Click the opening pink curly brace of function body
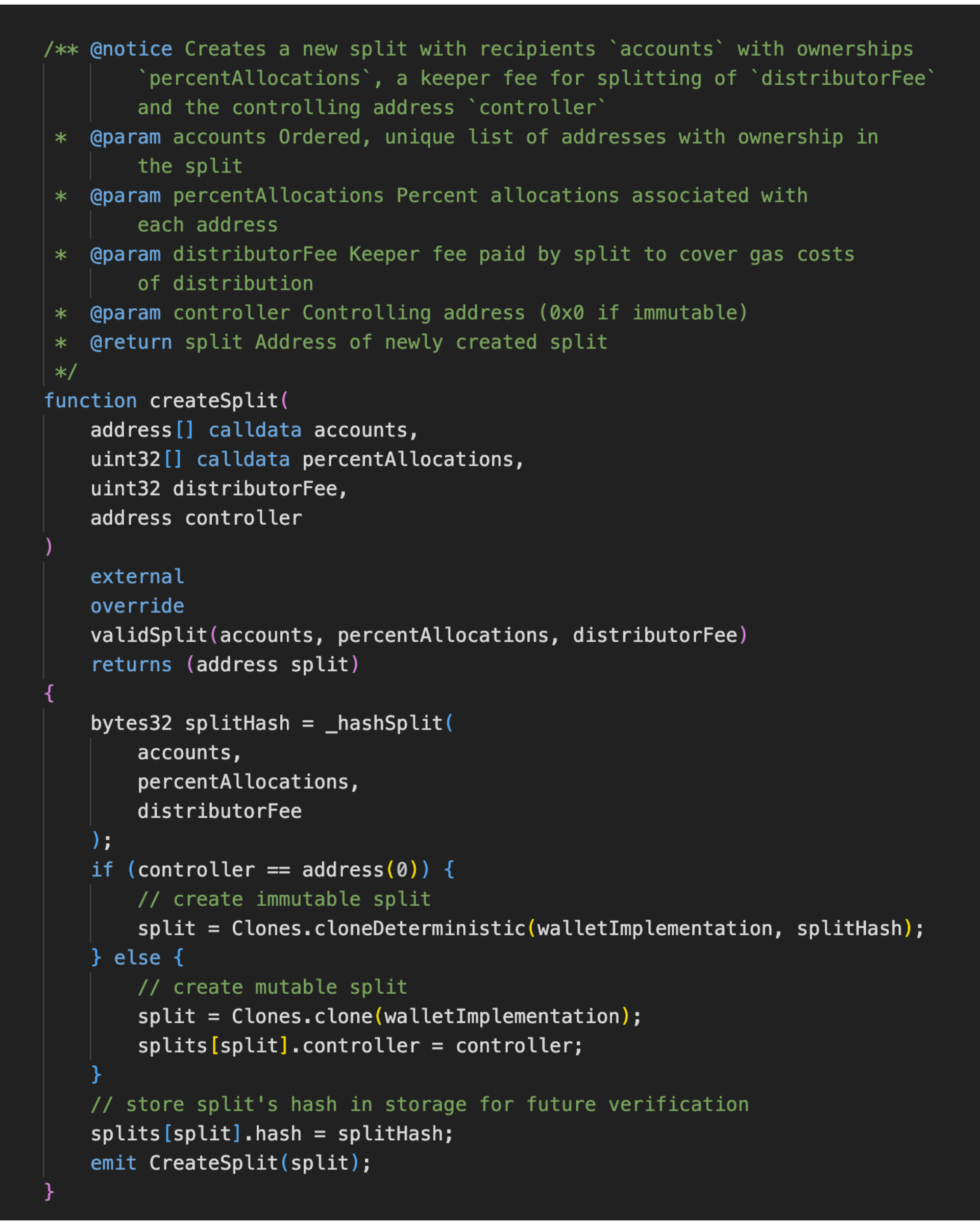Screen dimensions: 980x1225 click(50, 694)
